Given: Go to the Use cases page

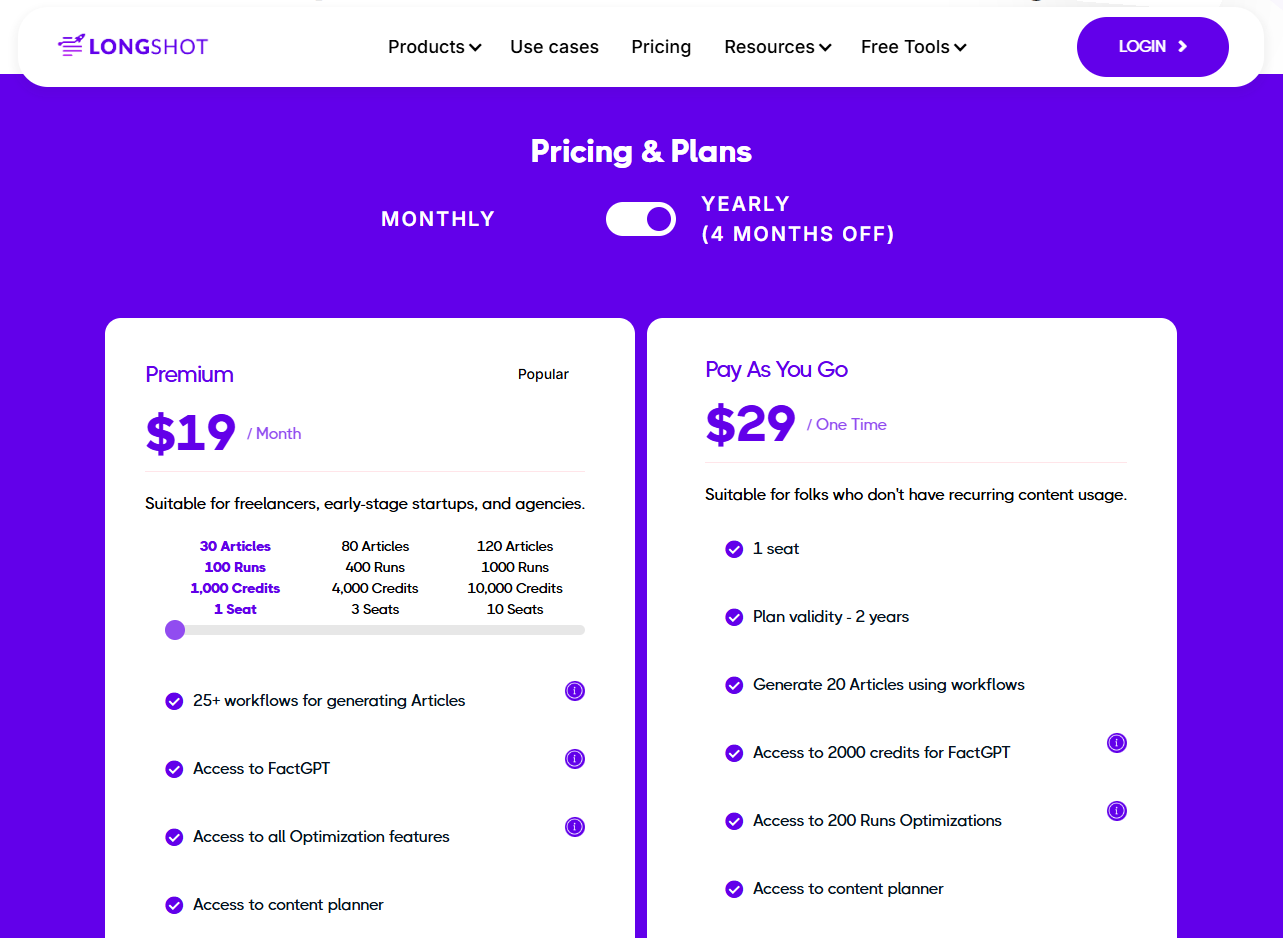Looking at the screenshot, I should pos(554,47).
